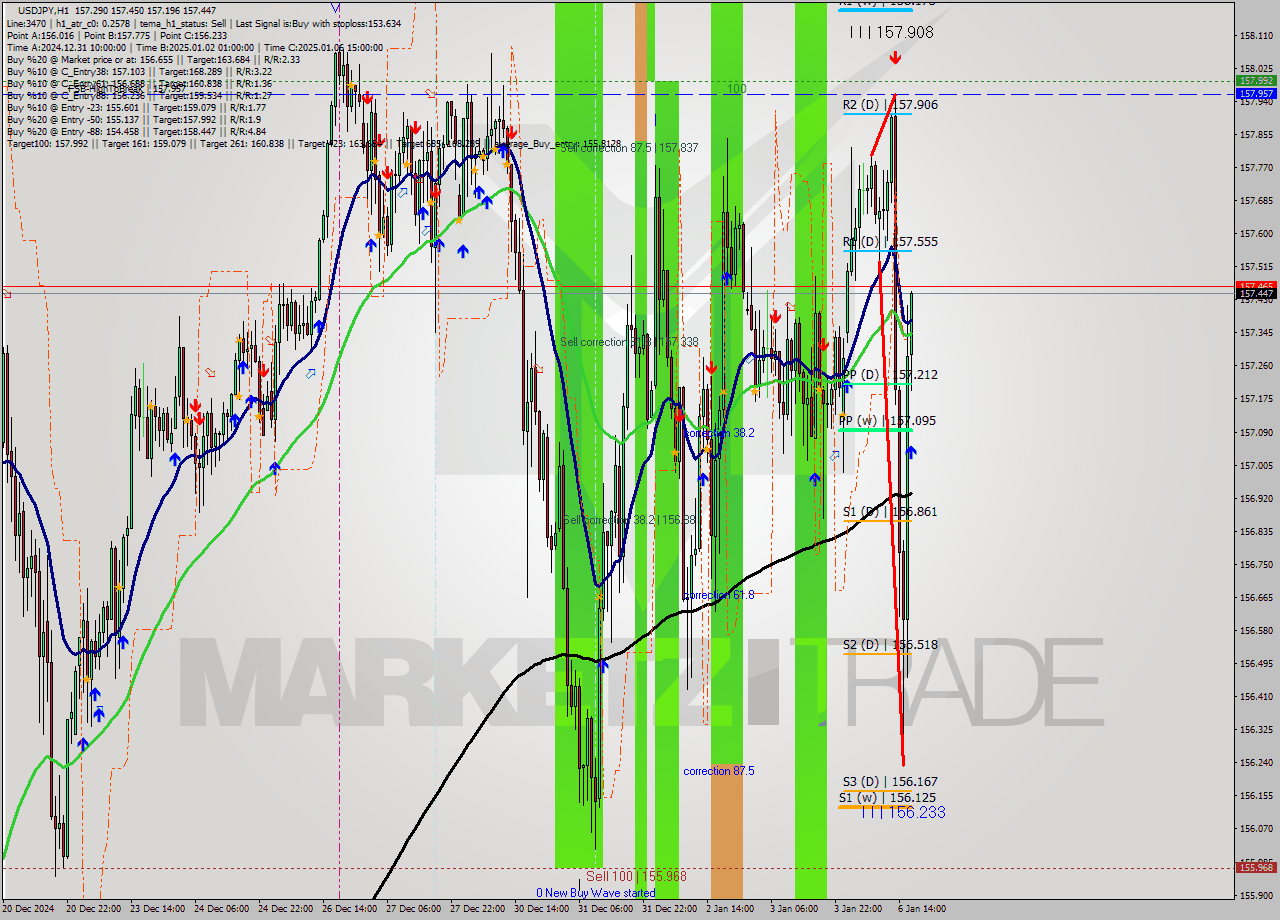Image resolution: width=1280 pixels, height=920 pixels.
Task: Click the Sell 100 | 155.968 label
Action: [636, 876]
